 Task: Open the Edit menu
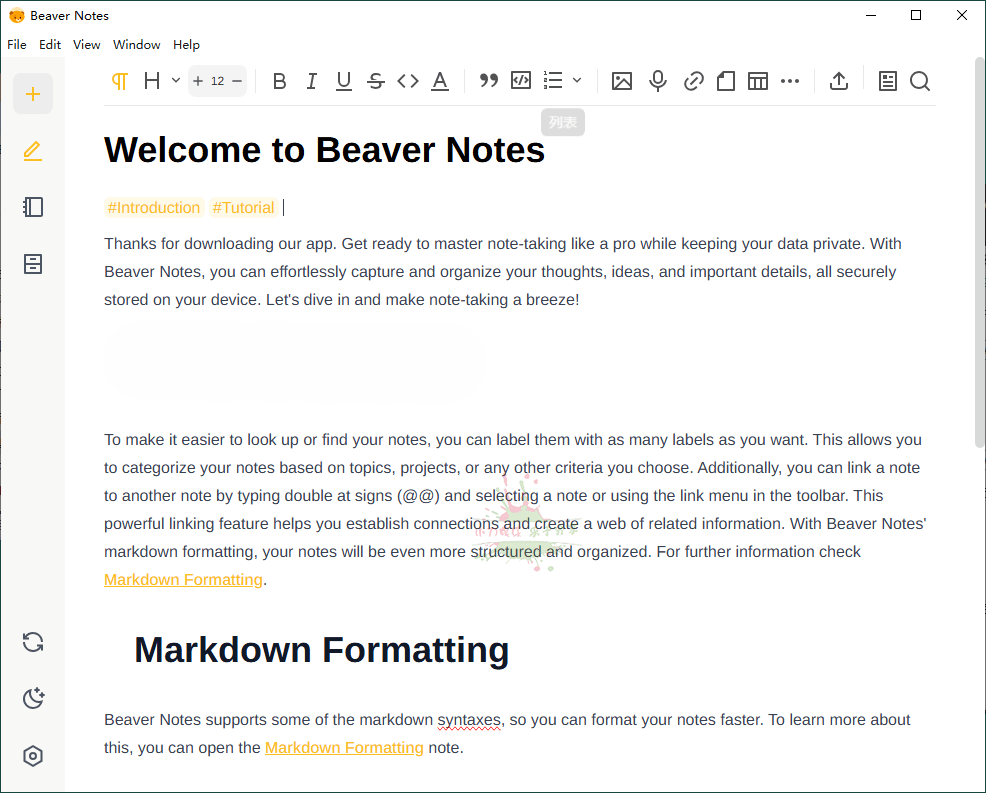click(50, 45)
